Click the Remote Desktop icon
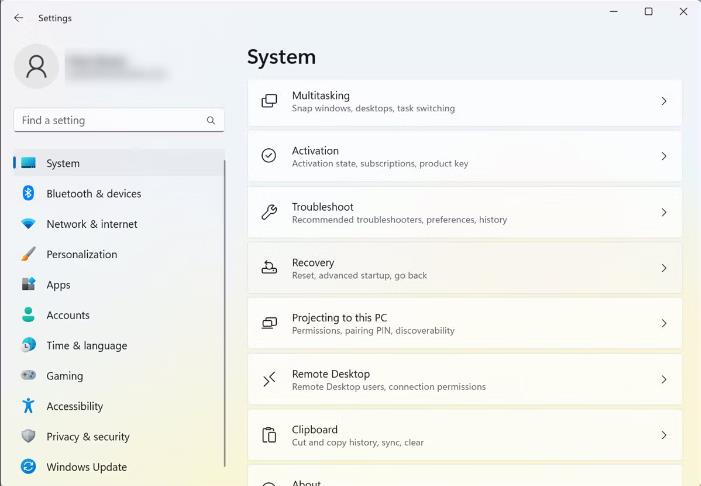The height and width of the screenshot is (486, 701). point(269,380)
